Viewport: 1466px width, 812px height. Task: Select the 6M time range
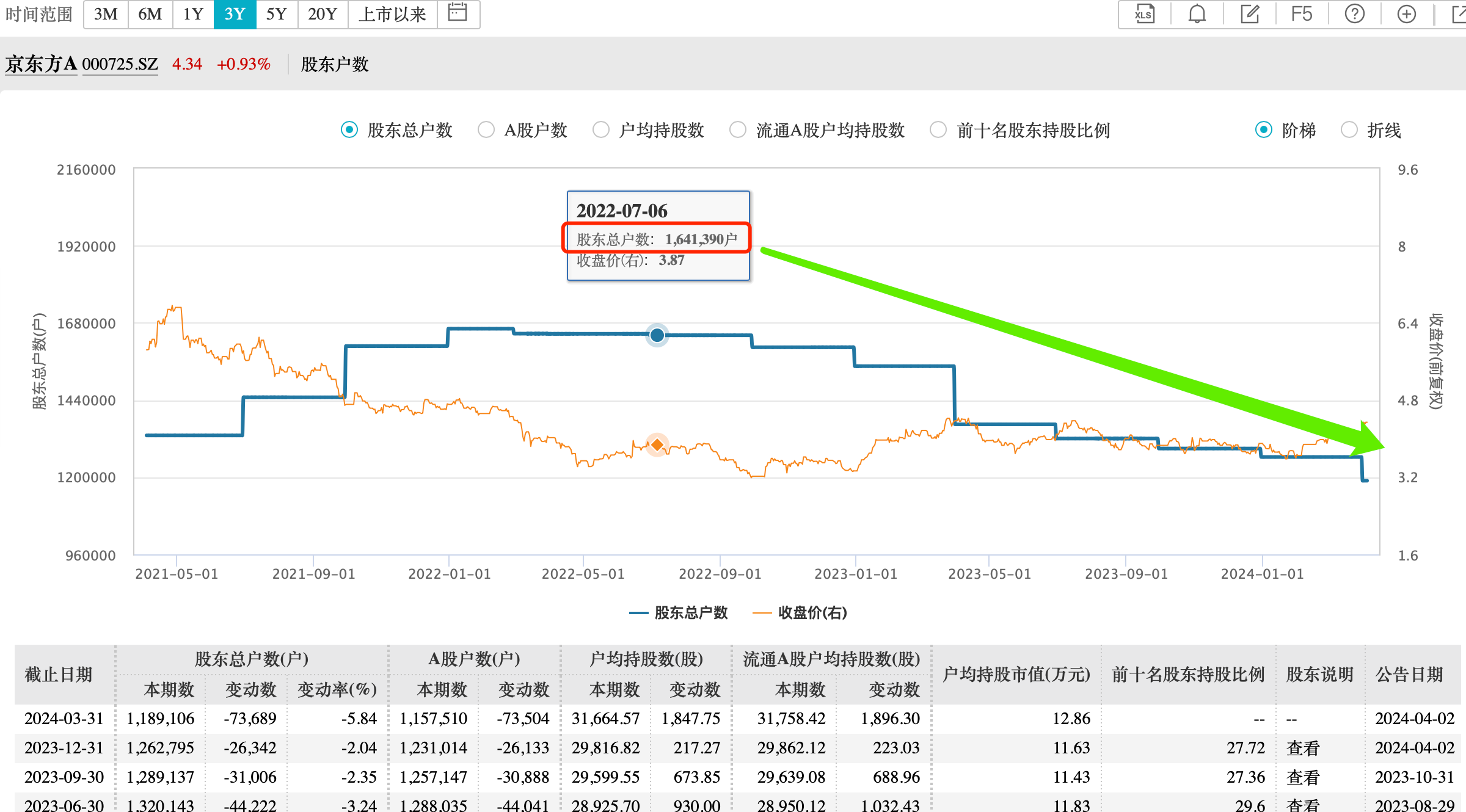(x=150, y=14)
